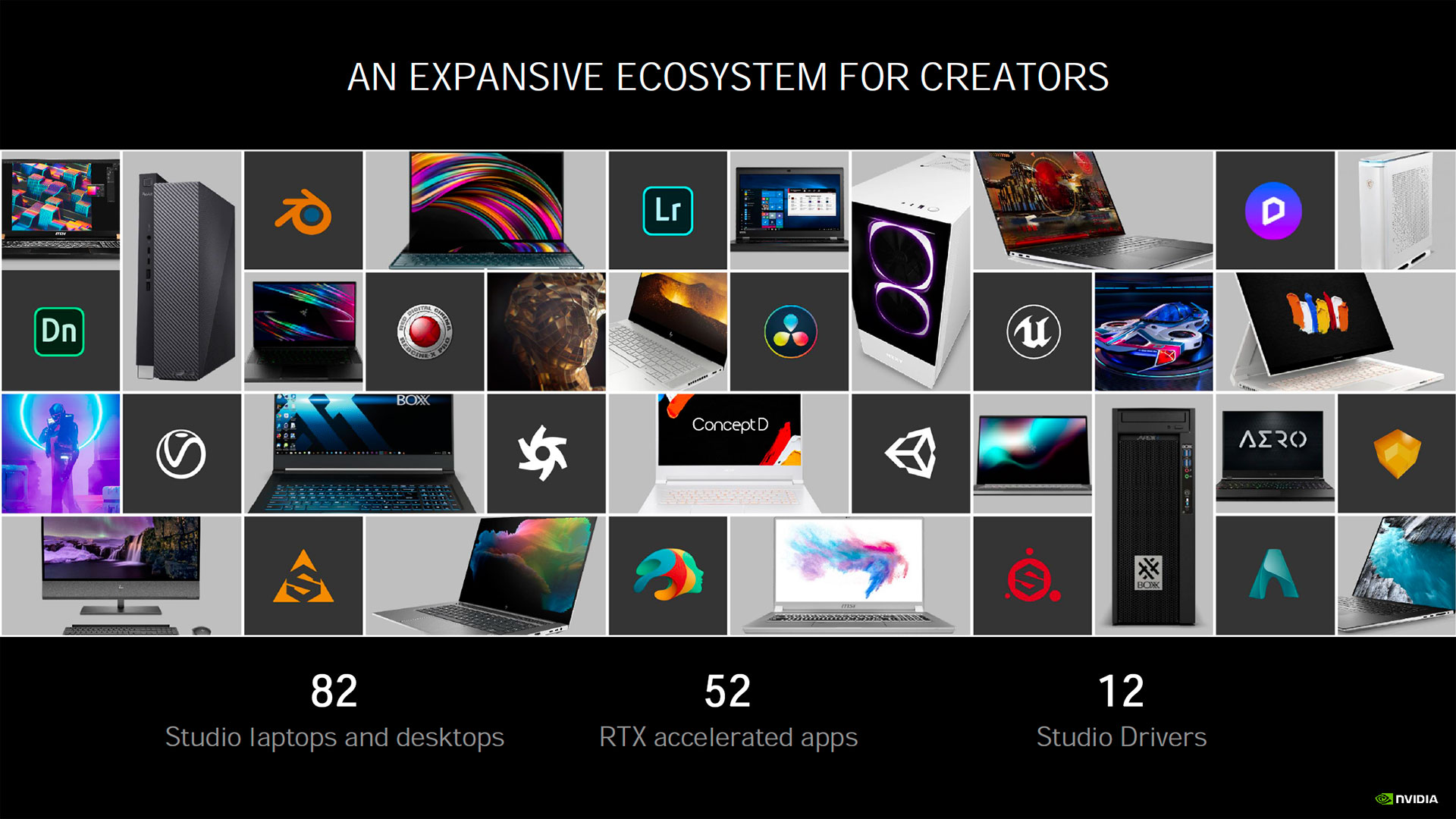
Task: Click the colorful head-profile logo
Action: [669, 575]
